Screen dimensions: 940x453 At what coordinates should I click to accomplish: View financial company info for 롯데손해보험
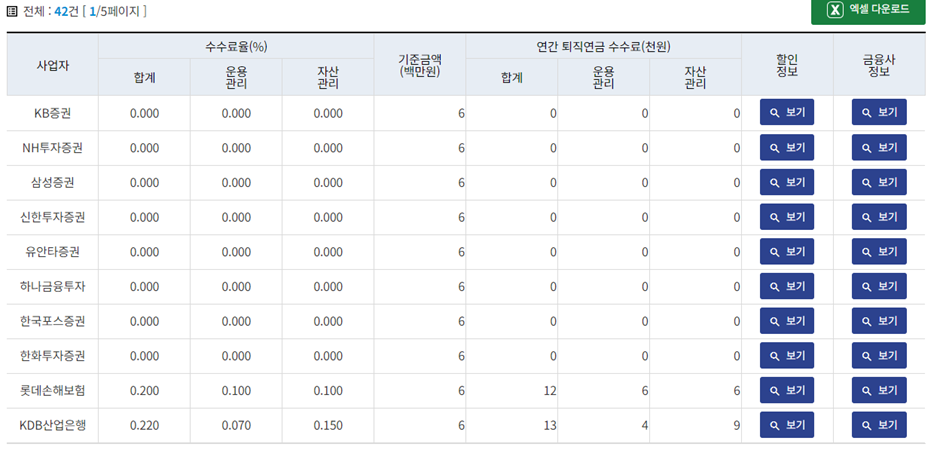coord(879,391)
